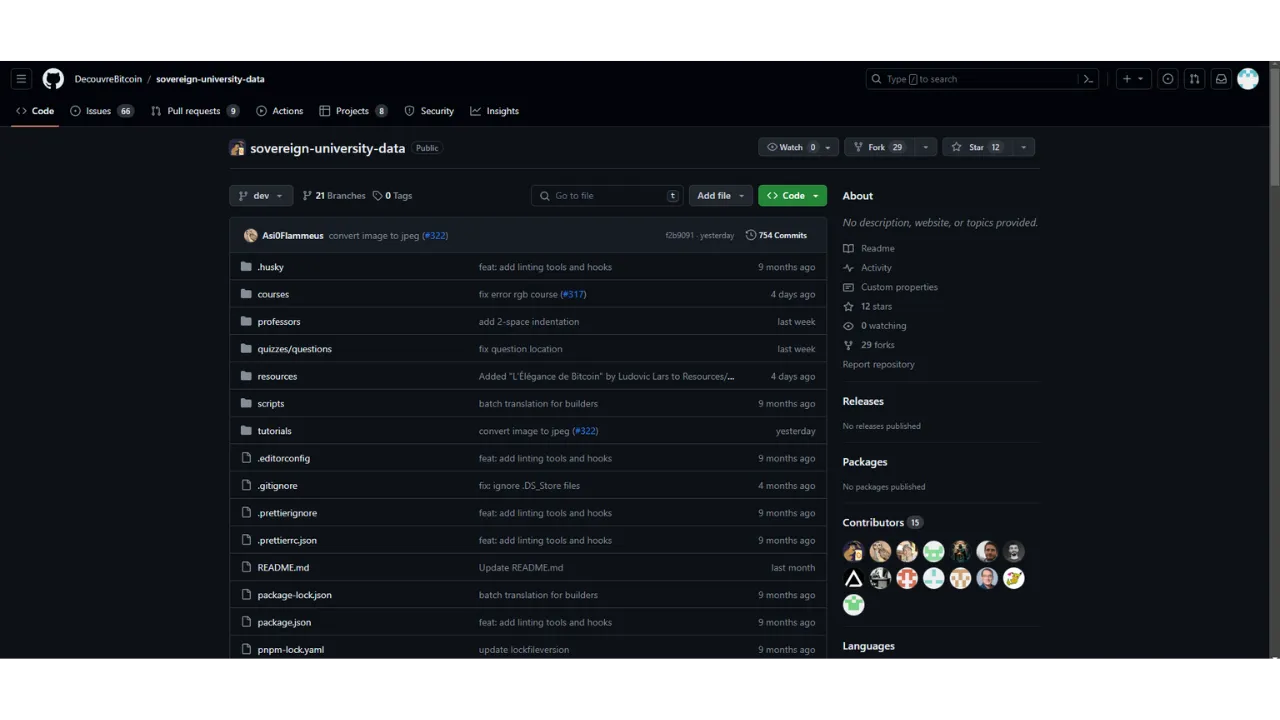Expand the Fork options dropdown arrow
Screen dimensions: 1280x720
(925, 147)
